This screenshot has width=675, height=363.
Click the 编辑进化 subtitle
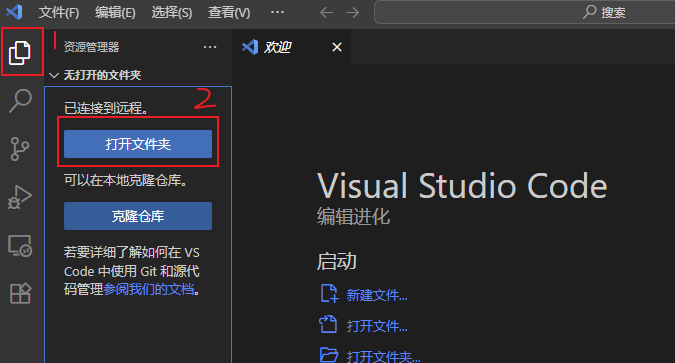point(353,216)
